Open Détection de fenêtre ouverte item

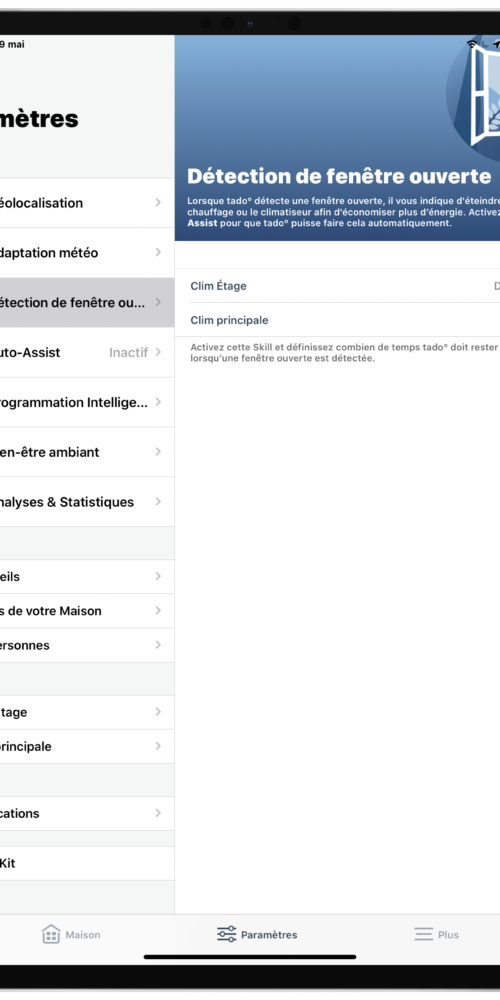tap(87, 303)
